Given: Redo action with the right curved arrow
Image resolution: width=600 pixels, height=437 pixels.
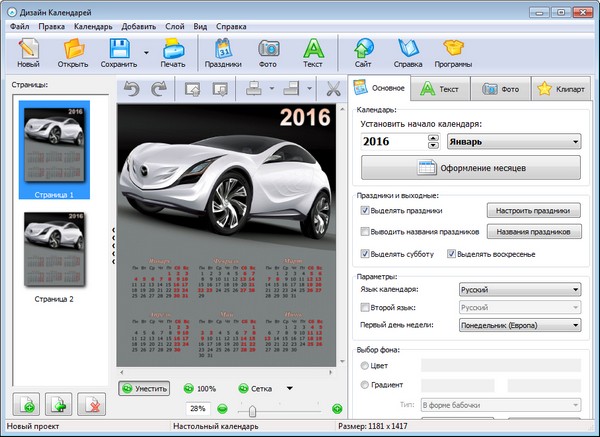Looking at the screenshot, I should pyautogui.click(x=159, y=89).
